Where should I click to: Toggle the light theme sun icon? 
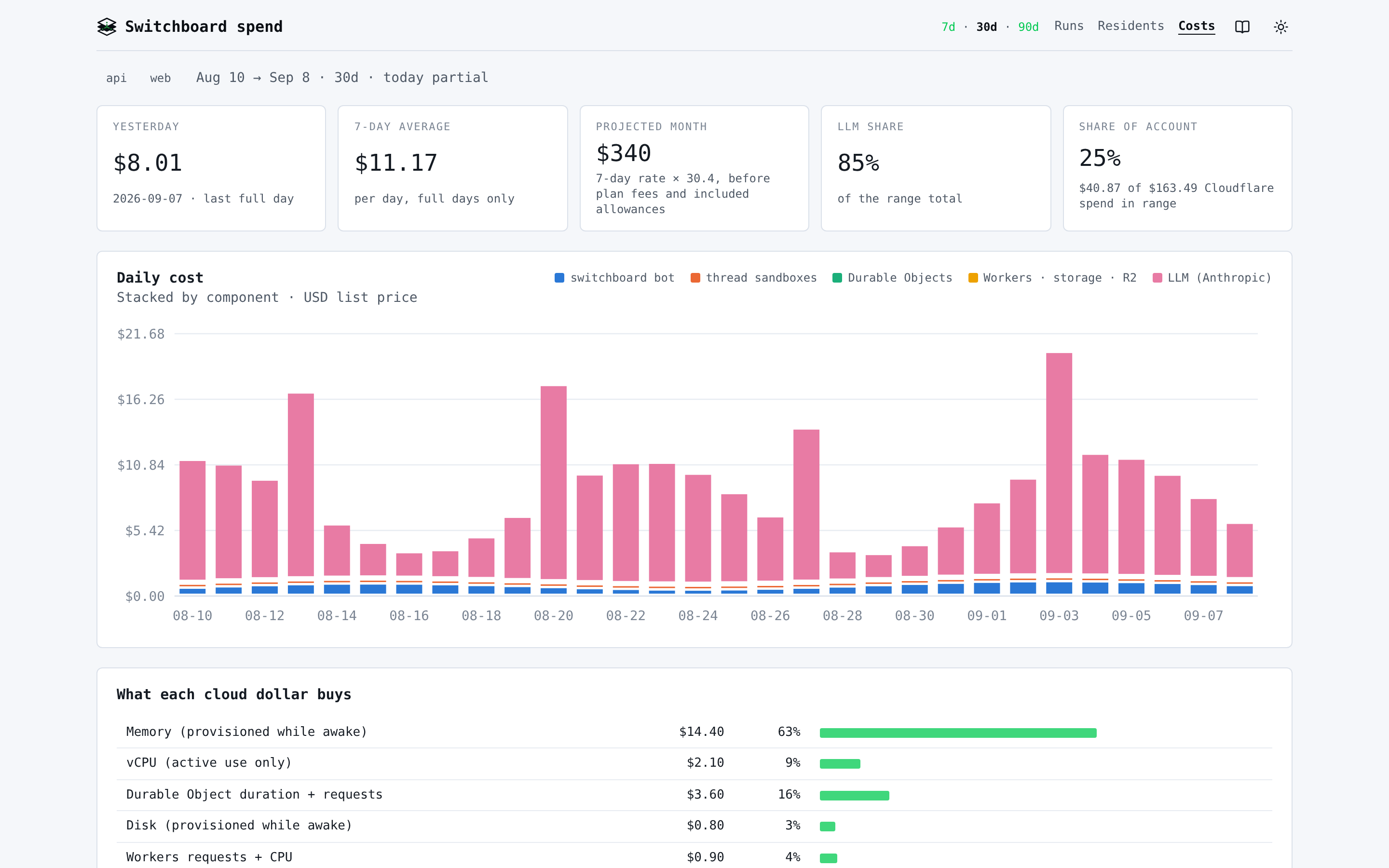tap(1280, 27)
